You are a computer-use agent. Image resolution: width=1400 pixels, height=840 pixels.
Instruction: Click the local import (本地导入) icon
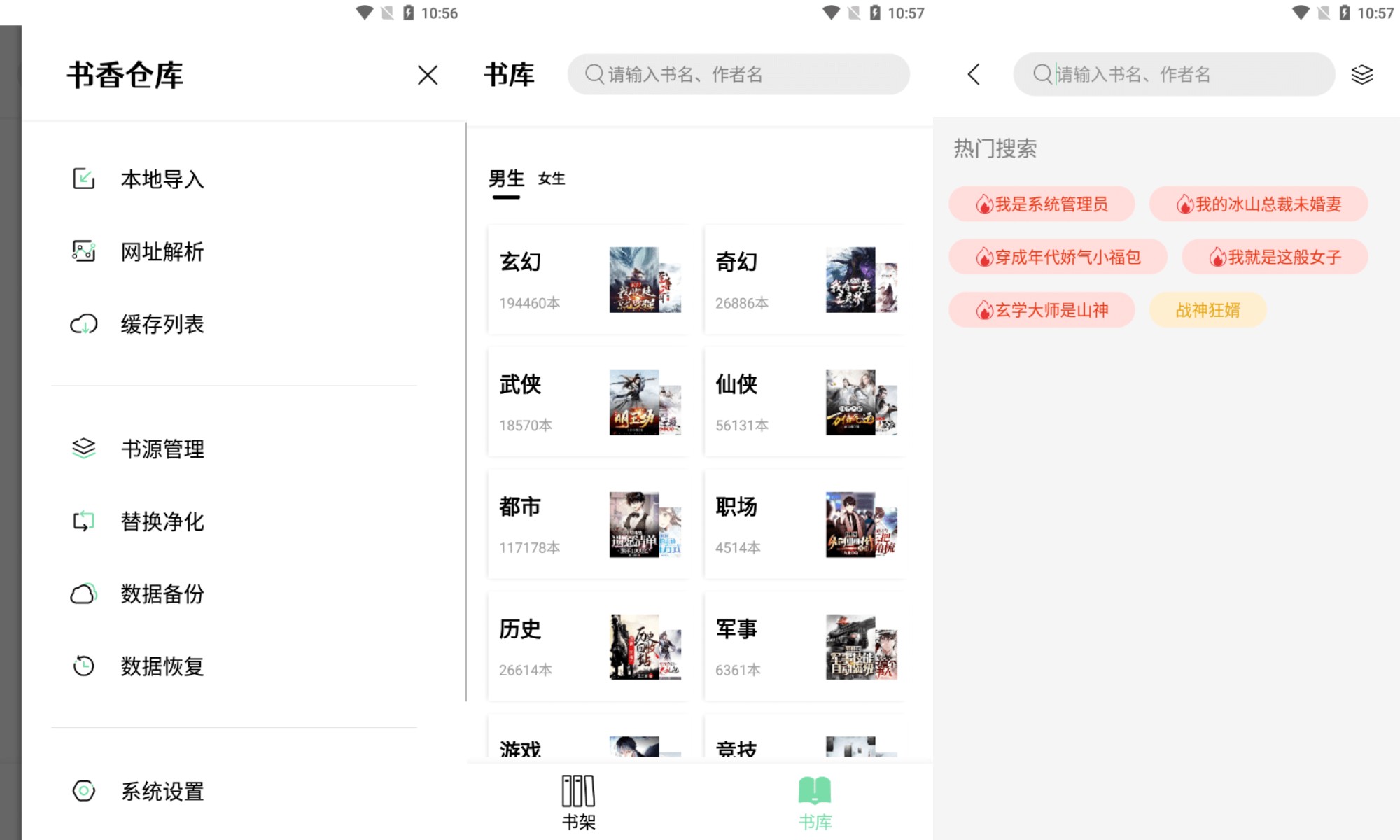84,179
